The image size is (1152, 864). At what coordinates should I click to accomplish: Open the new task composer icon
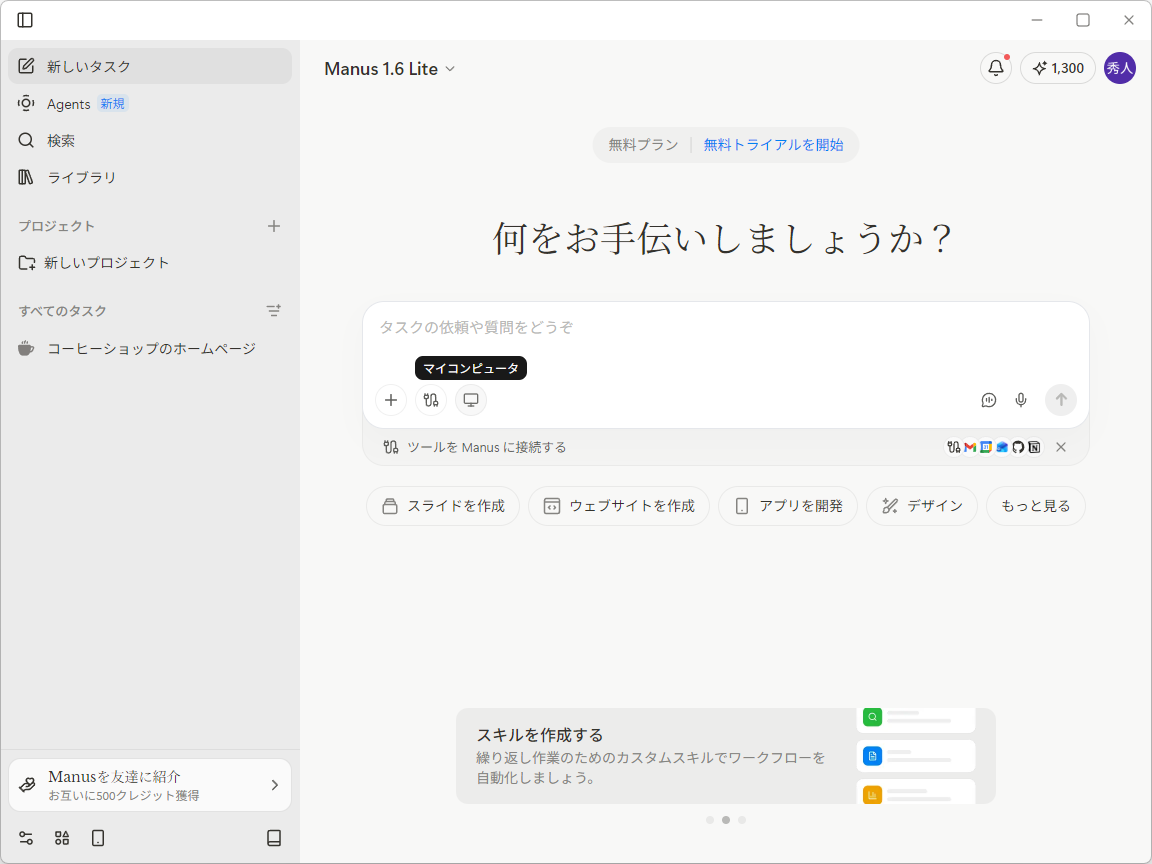click(x=27, y=66)
